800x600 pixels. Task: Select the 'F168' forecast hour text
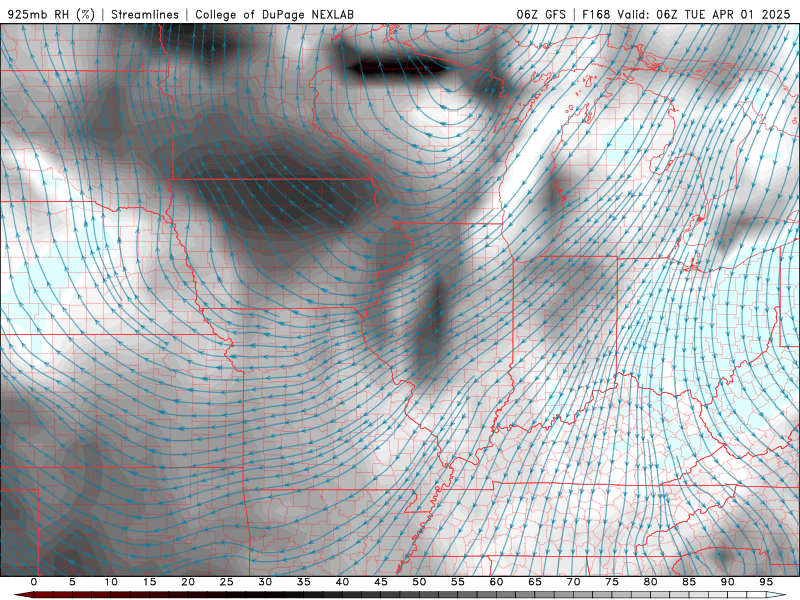596,14
